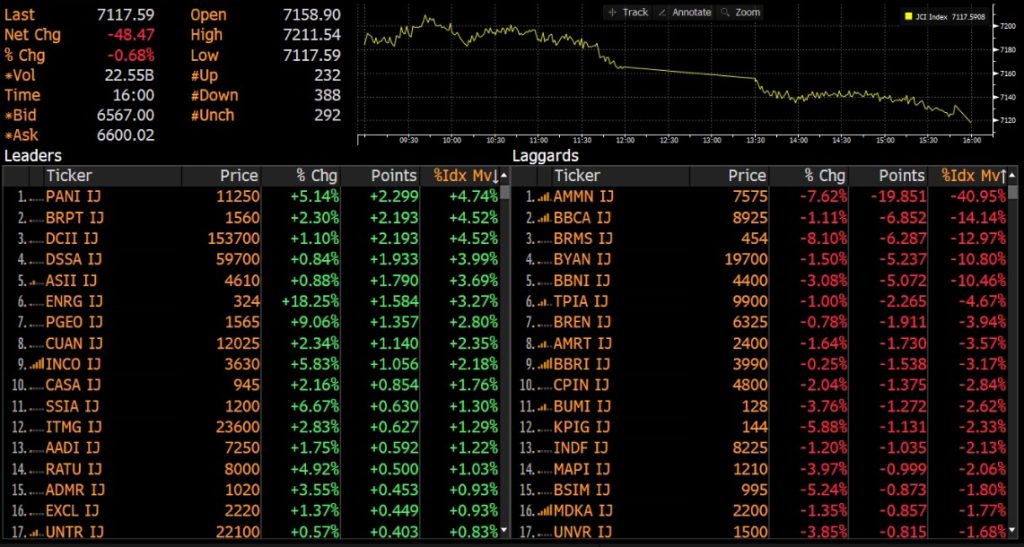The height and width of the screenshot is (547, 1024).
Task: Click the Vol value 22.55B
Action: pyautogui.click(x=129, y=75)
